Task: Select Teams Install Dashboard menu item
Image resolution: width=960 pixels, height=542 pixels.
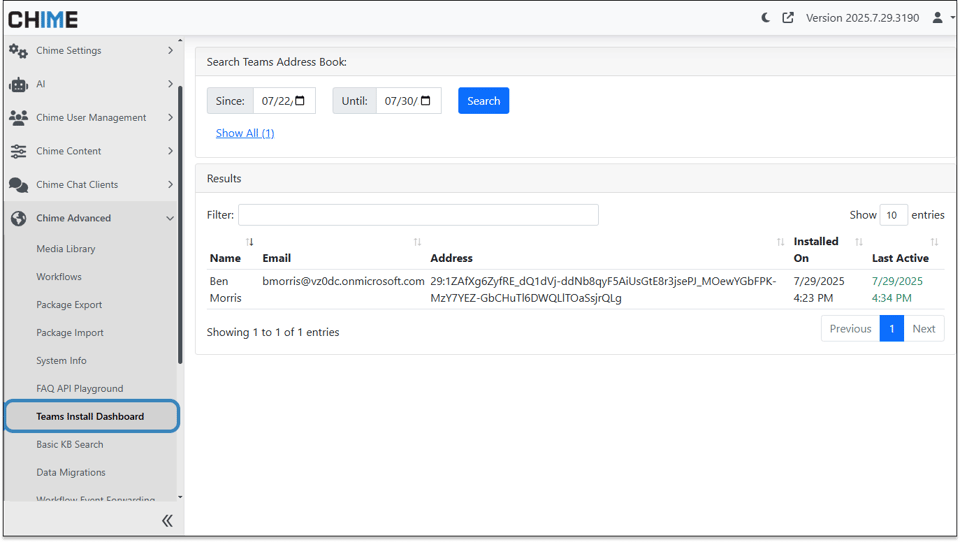Action: [x=92, y=416]
